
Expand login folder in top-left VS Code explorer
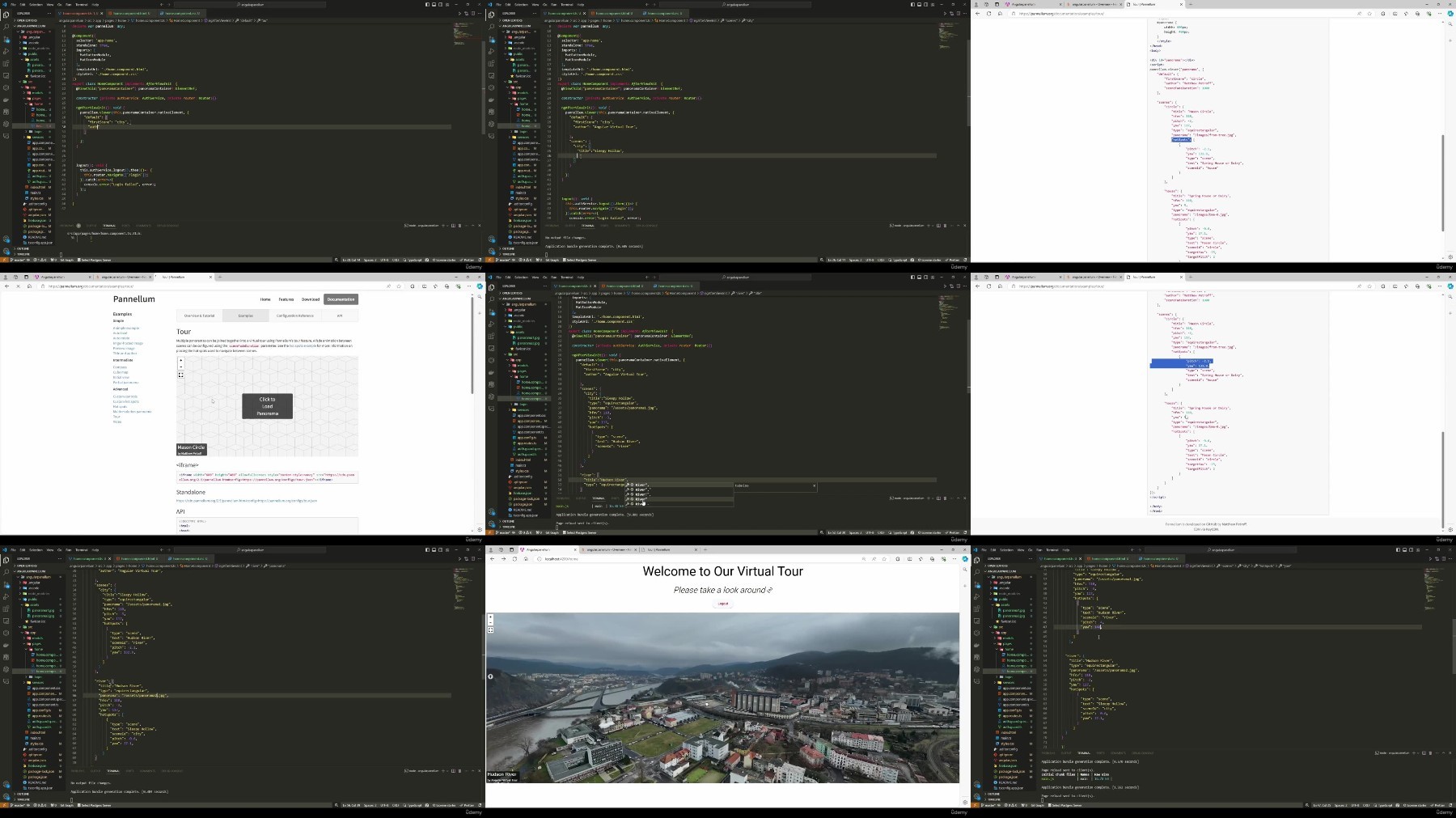coord(36,132)
